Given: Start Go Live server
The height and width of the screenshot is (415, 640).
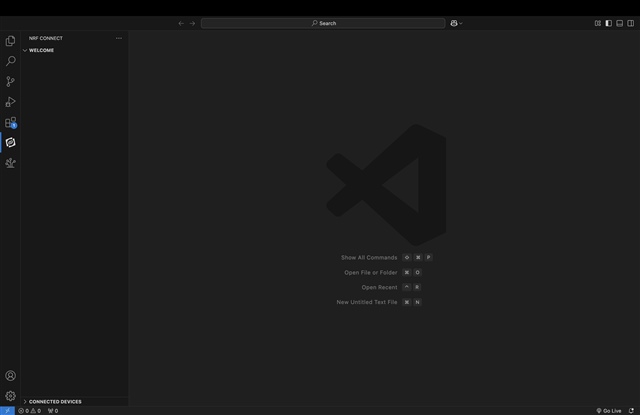Looking at the screenshot, I should click(x=609, y=411).
